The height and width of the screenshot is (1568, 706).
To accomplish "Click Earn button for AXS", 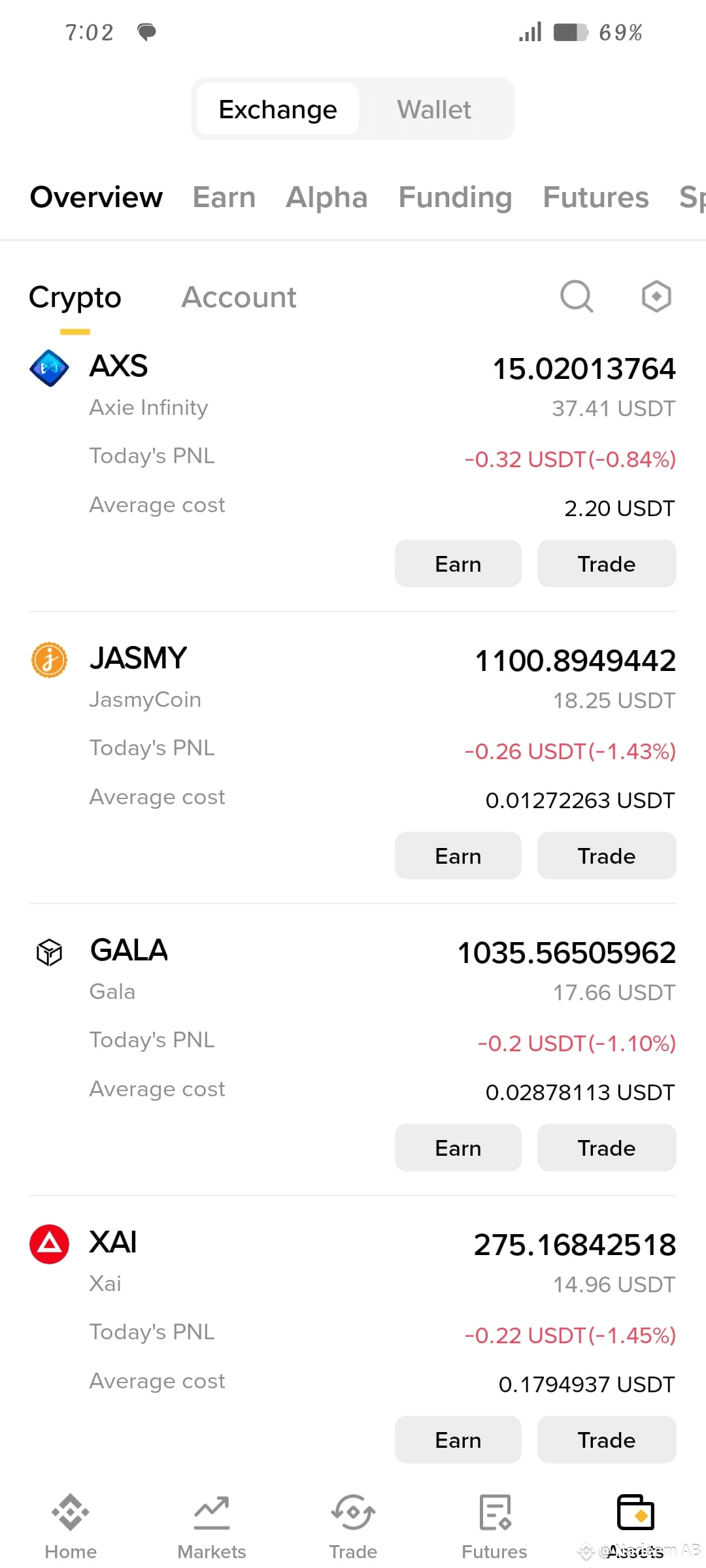I will [x=458, y=564].
